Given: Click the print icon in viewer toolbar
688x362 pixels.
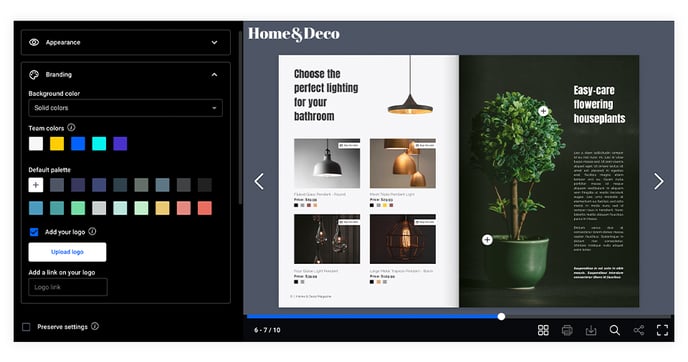Looking at the screenshot, I should 567,330.
